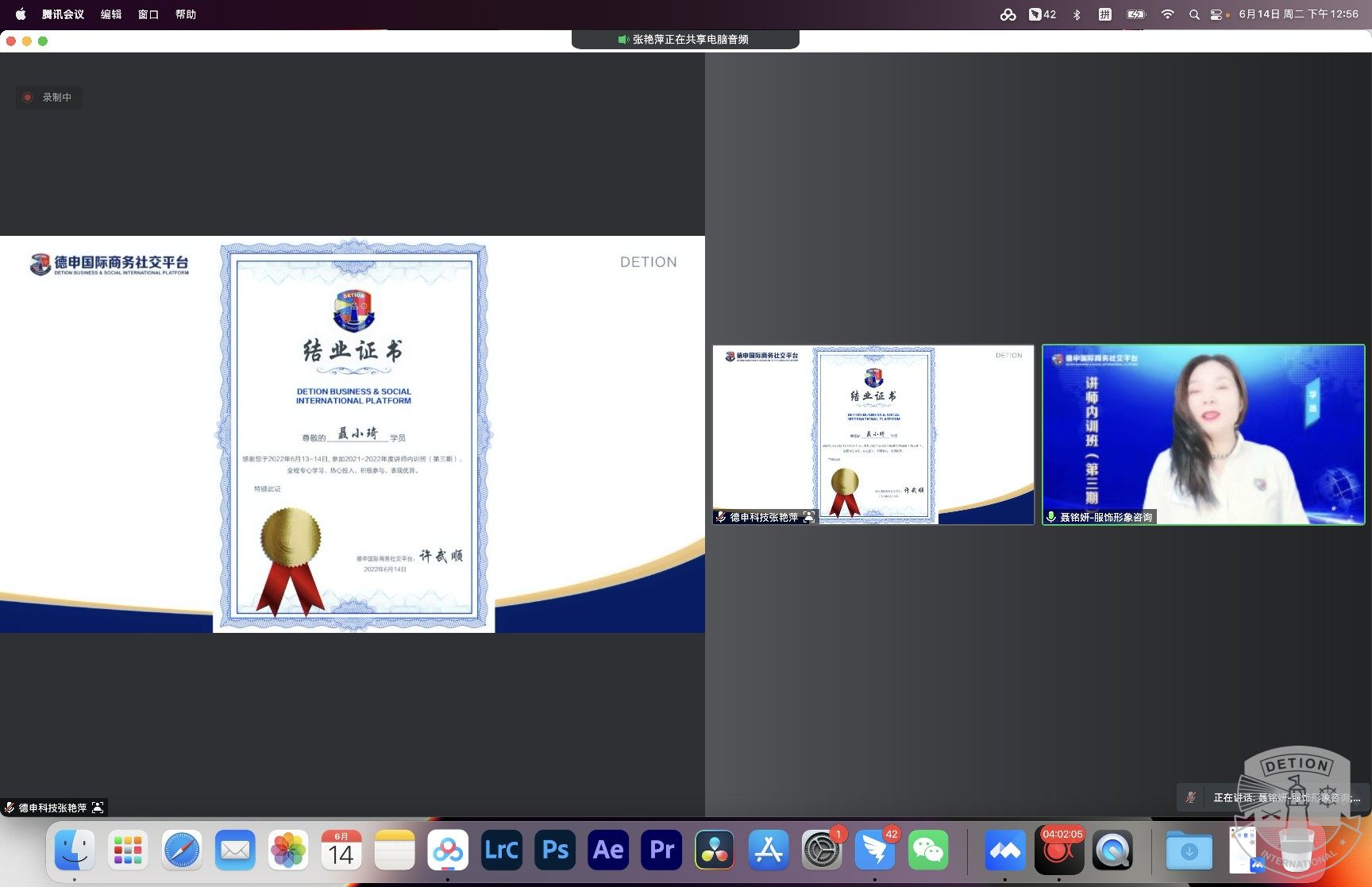Viewport: 1372px width, 887px height.
Task: Open Baidu Netdisk icon in Dock
Action: coord(448,850)
